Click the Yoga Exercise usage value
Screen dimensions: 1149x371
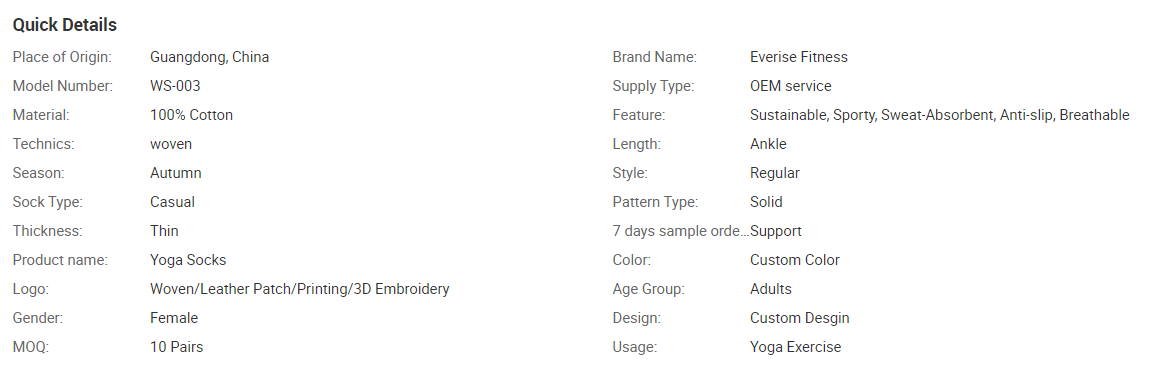coord(796,347)
